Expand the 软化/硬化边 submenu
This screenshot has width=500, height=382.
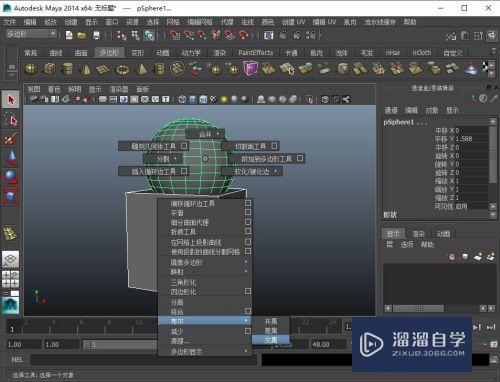[x=252, y=171]
